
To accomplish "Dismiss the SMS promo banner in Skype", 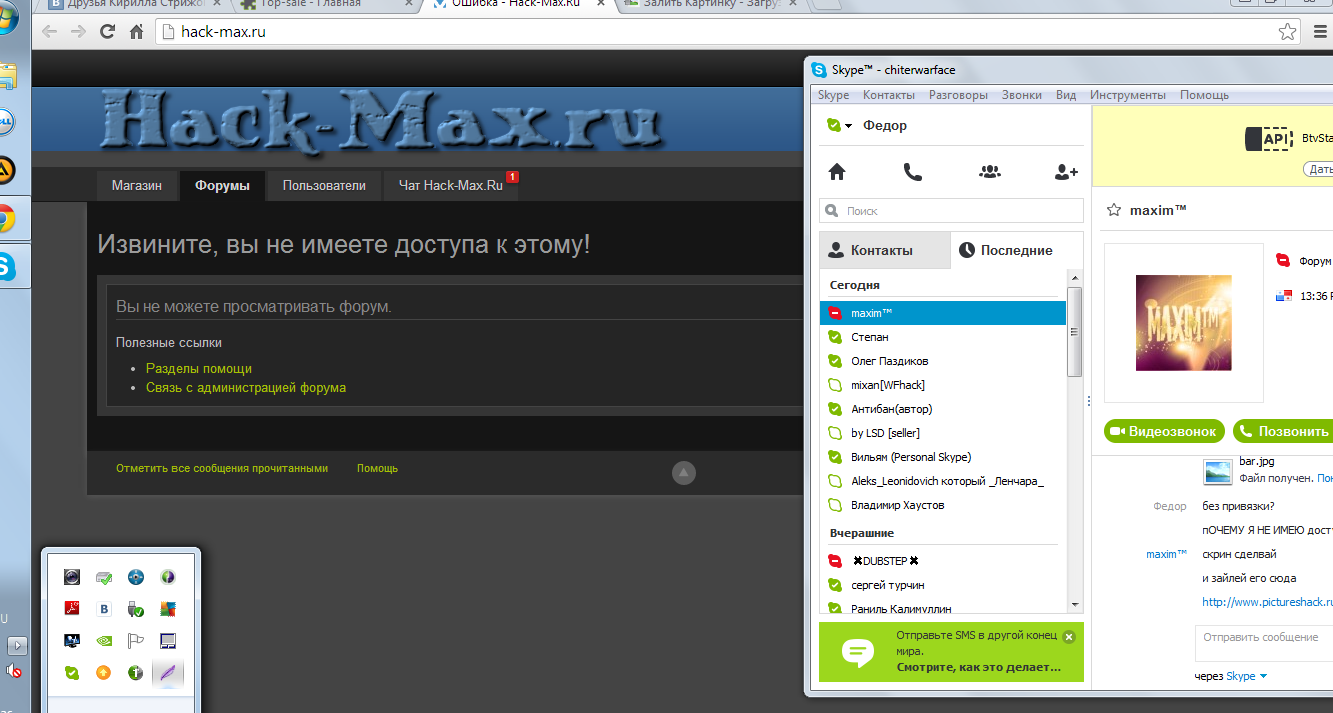I will [1068, 636].
